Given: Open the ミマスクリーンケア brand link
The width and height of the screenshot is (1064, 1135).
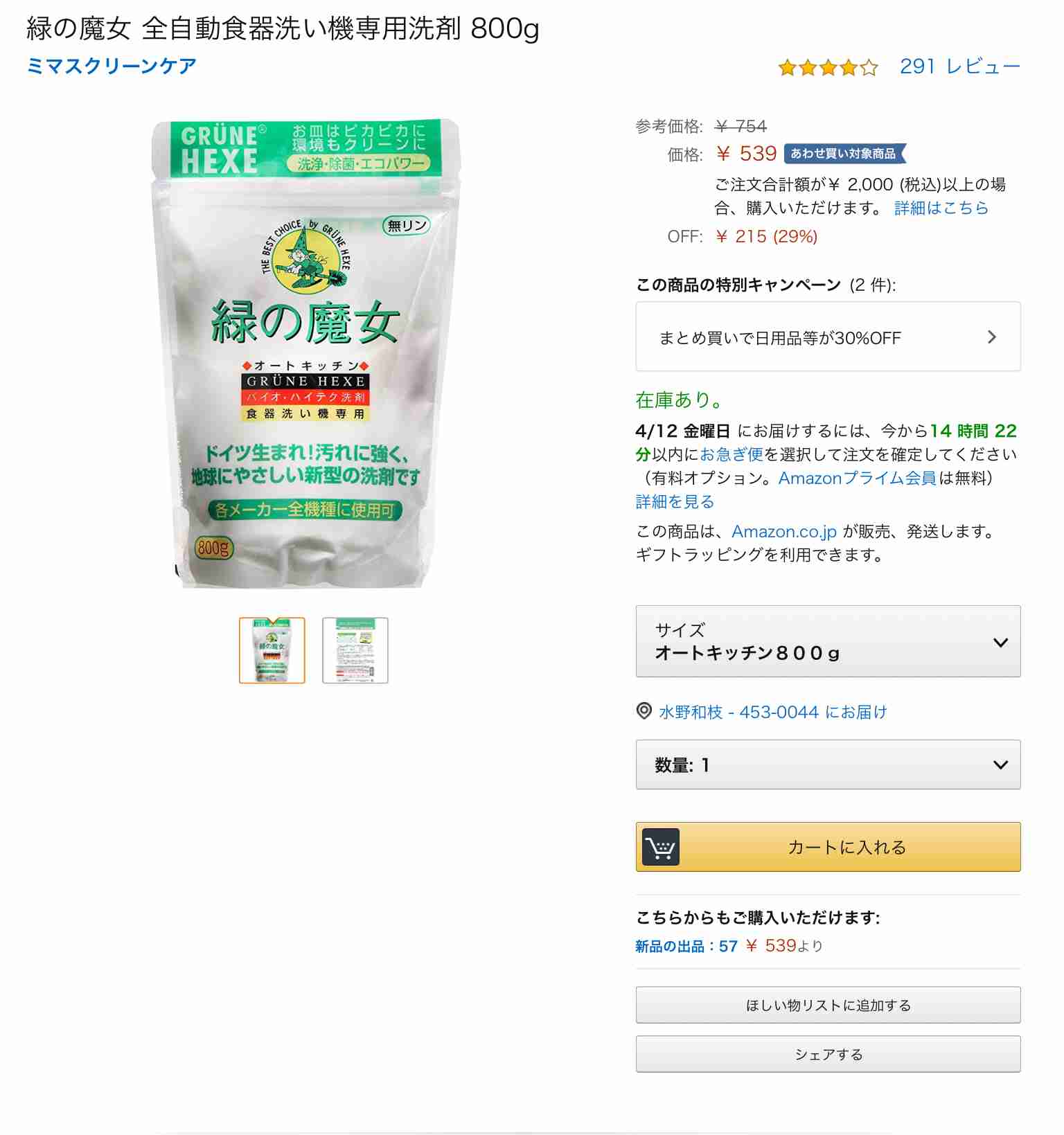Looking at the screenshot, I should 112,66.
